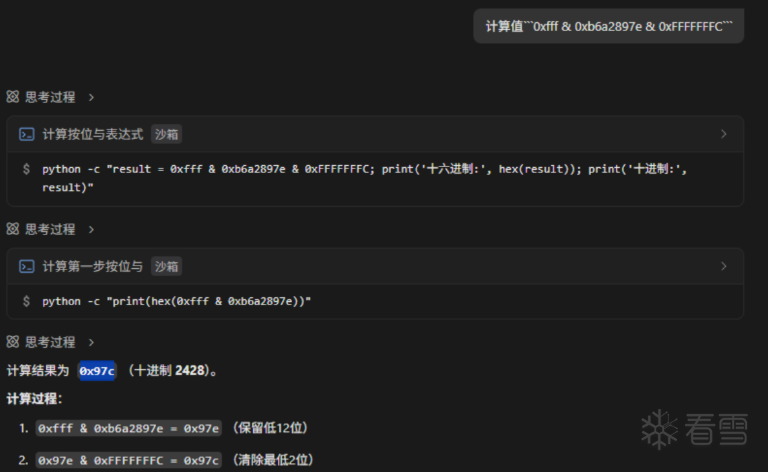Expand the 计算按位与表达式 panel chevron

tap(723, 134)
